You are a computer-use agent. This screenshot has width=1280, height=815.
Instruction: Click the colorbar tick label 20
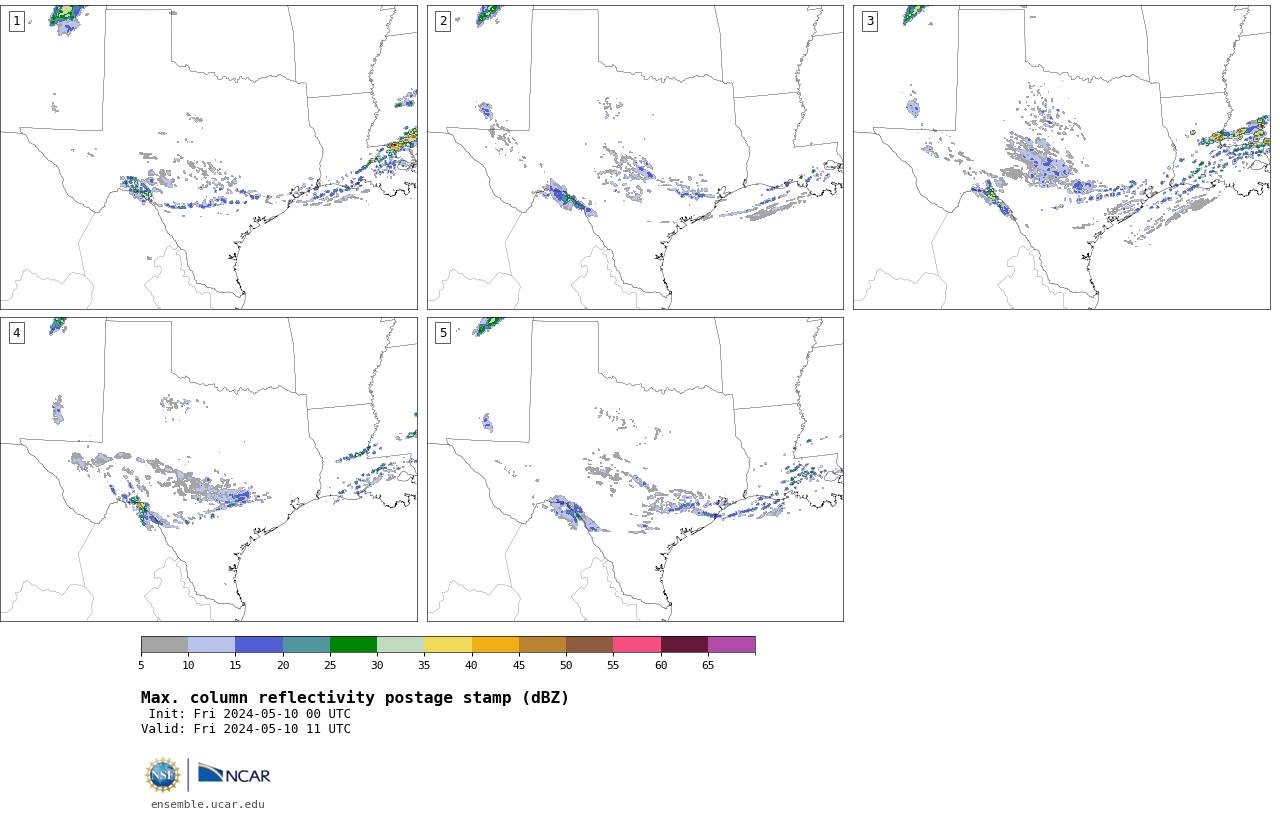(x=283, y=665)
